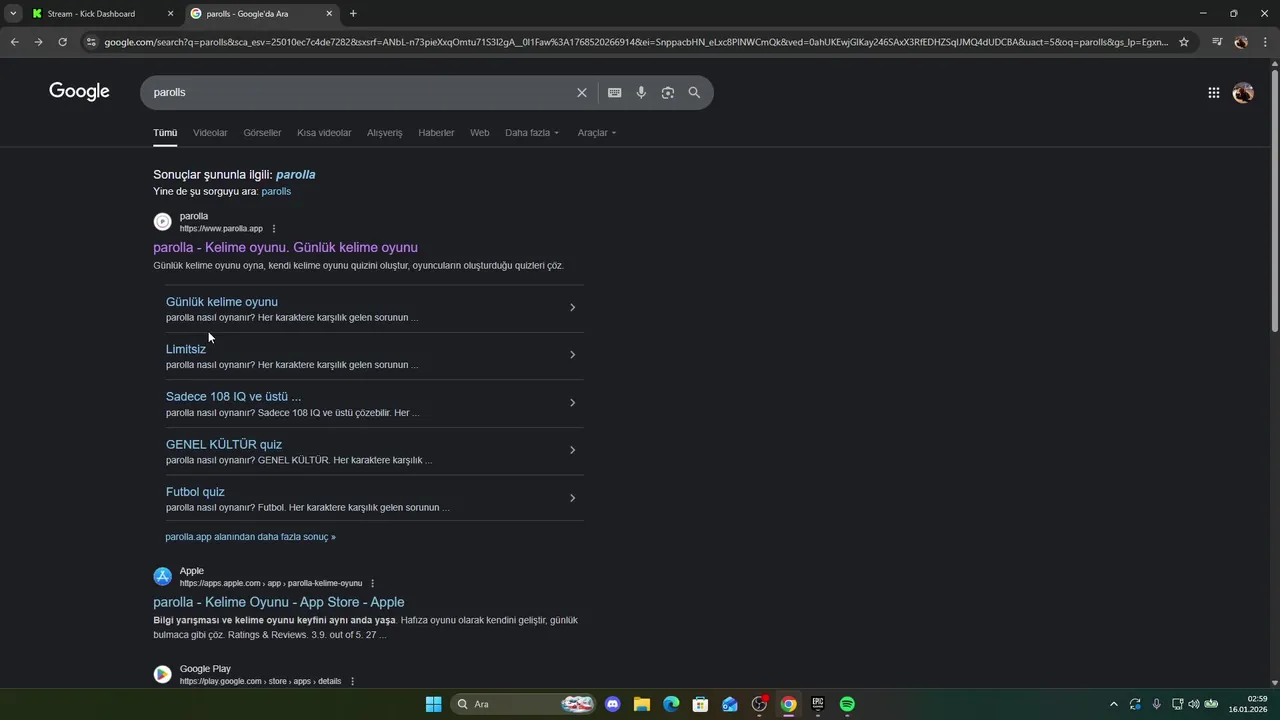Open Google Lens image search

667,92
